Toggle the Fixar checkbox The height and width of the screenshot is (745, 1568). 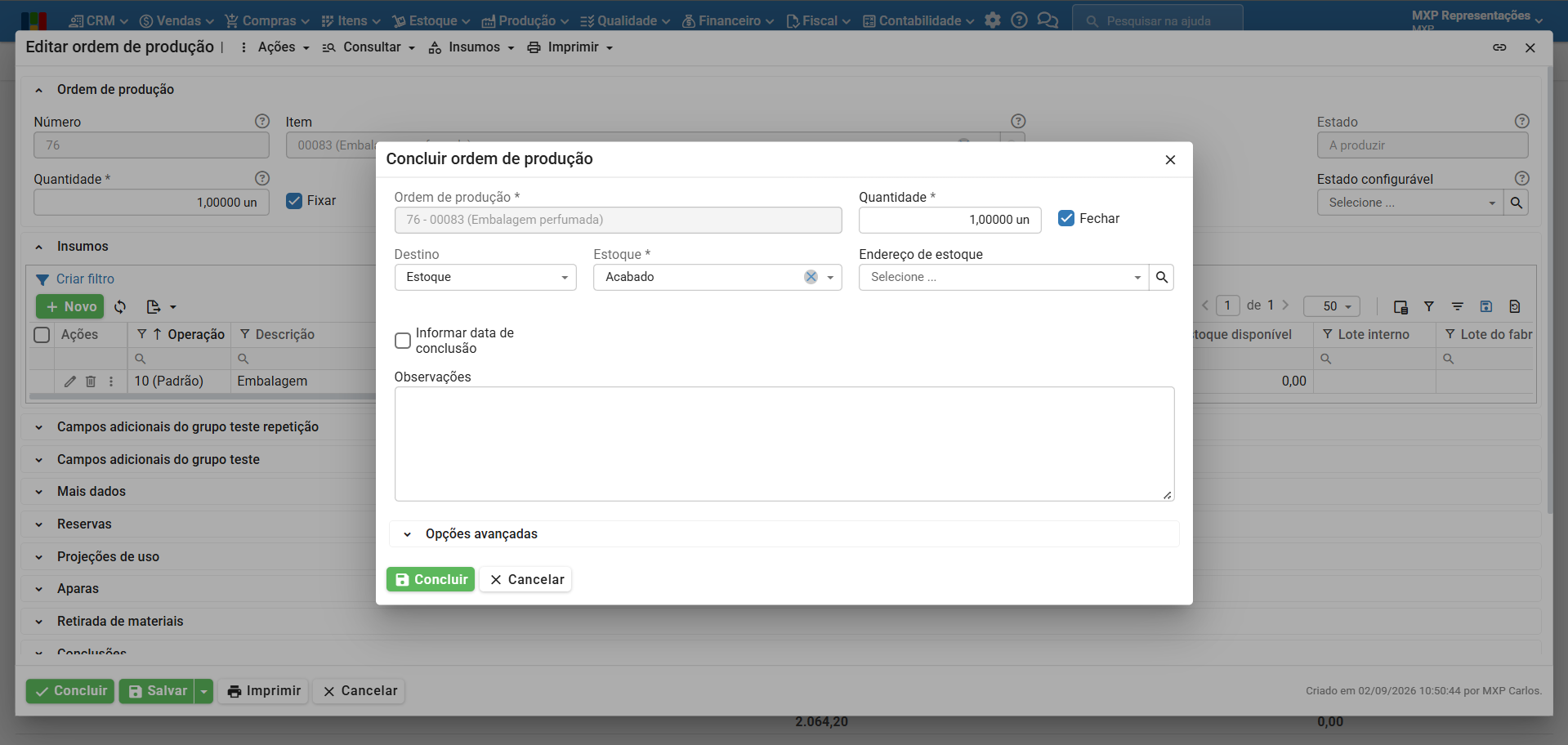tap(294, 201)
